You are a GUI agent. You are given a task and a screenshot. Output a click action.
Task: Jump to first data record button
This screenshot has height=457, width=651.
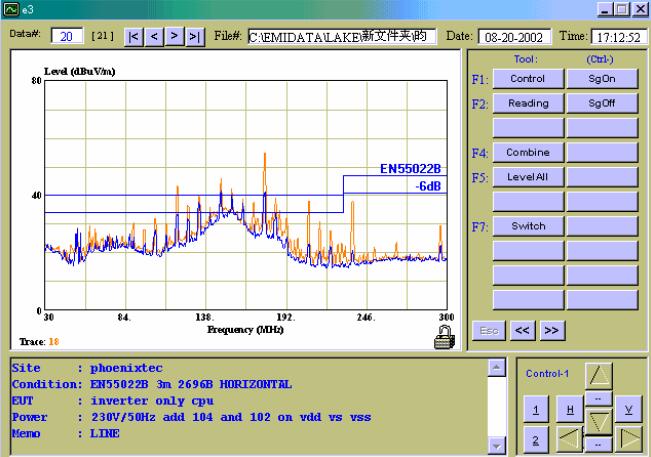134,37
